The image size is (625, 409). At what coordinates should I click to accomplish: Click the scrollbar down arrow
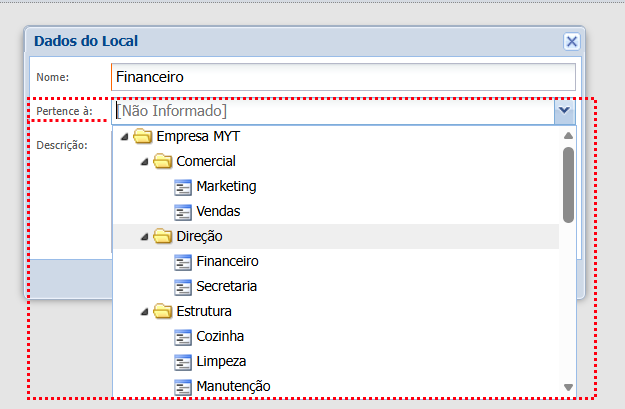[x=568, y=386]
